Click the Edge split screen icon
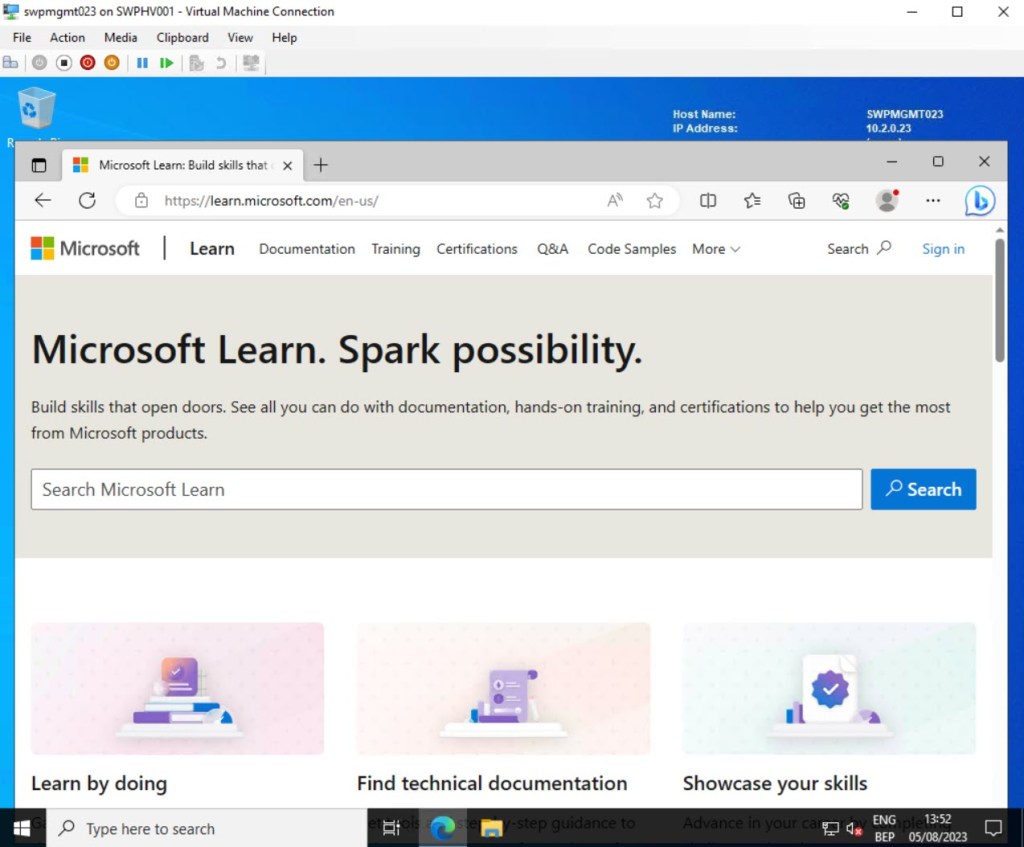1024x847 pixels. click(x=708, y=201)
